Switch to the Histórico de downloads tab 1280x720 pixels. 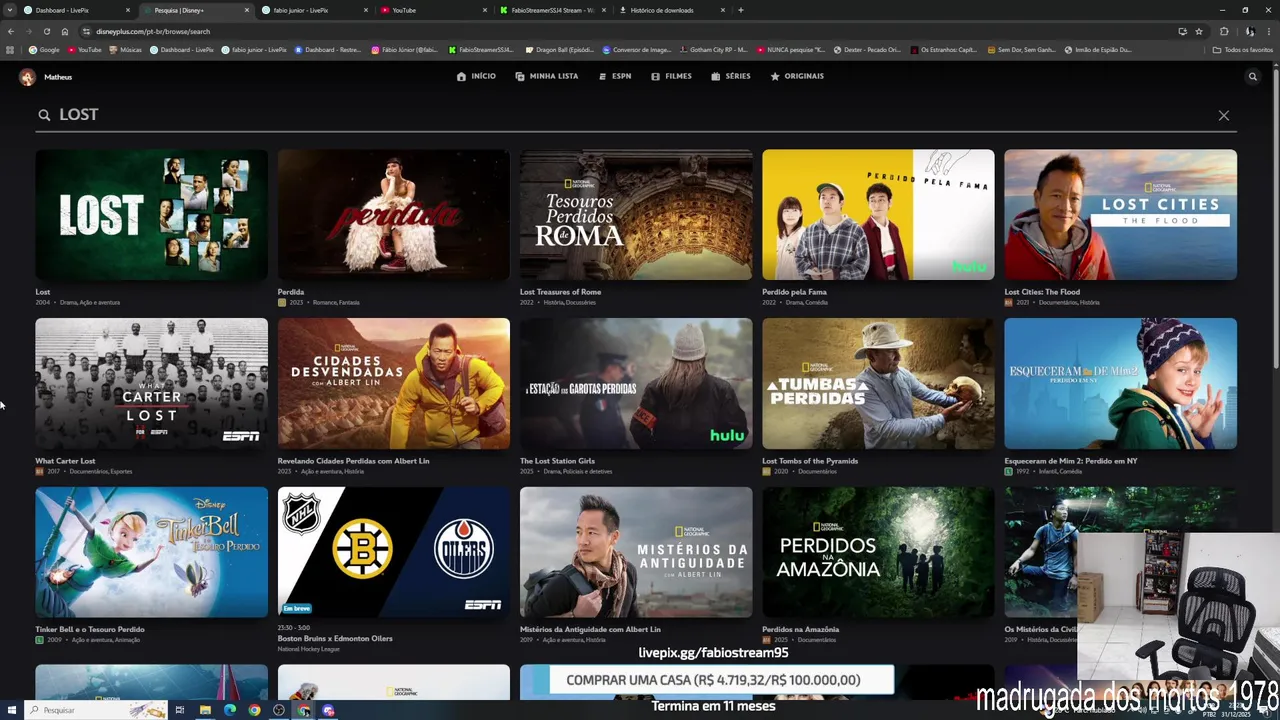[x=672, y=10]
